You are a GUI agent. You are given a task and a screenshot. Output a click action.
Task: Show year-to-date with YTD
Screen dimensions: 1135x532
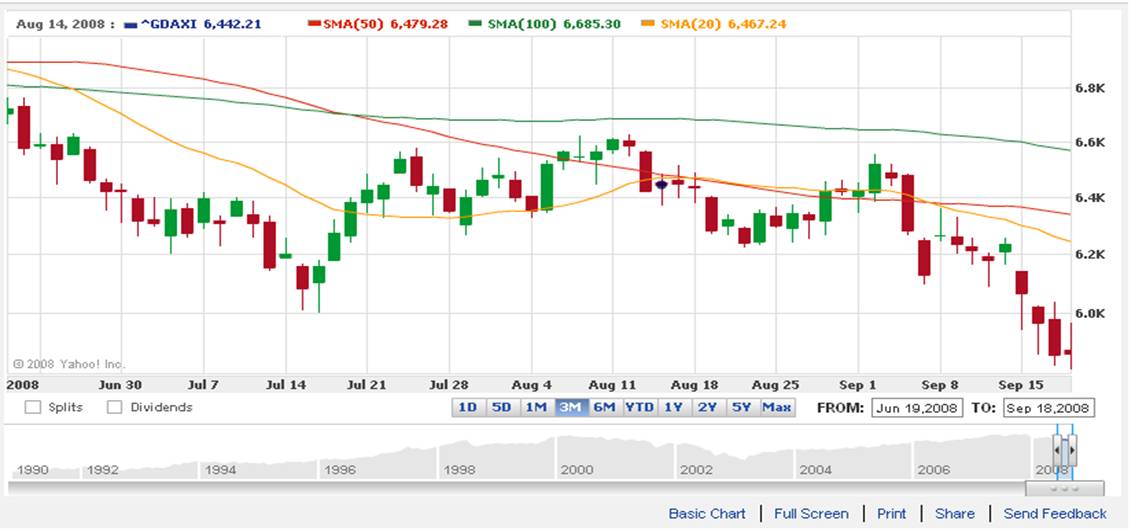coord(640,407)
